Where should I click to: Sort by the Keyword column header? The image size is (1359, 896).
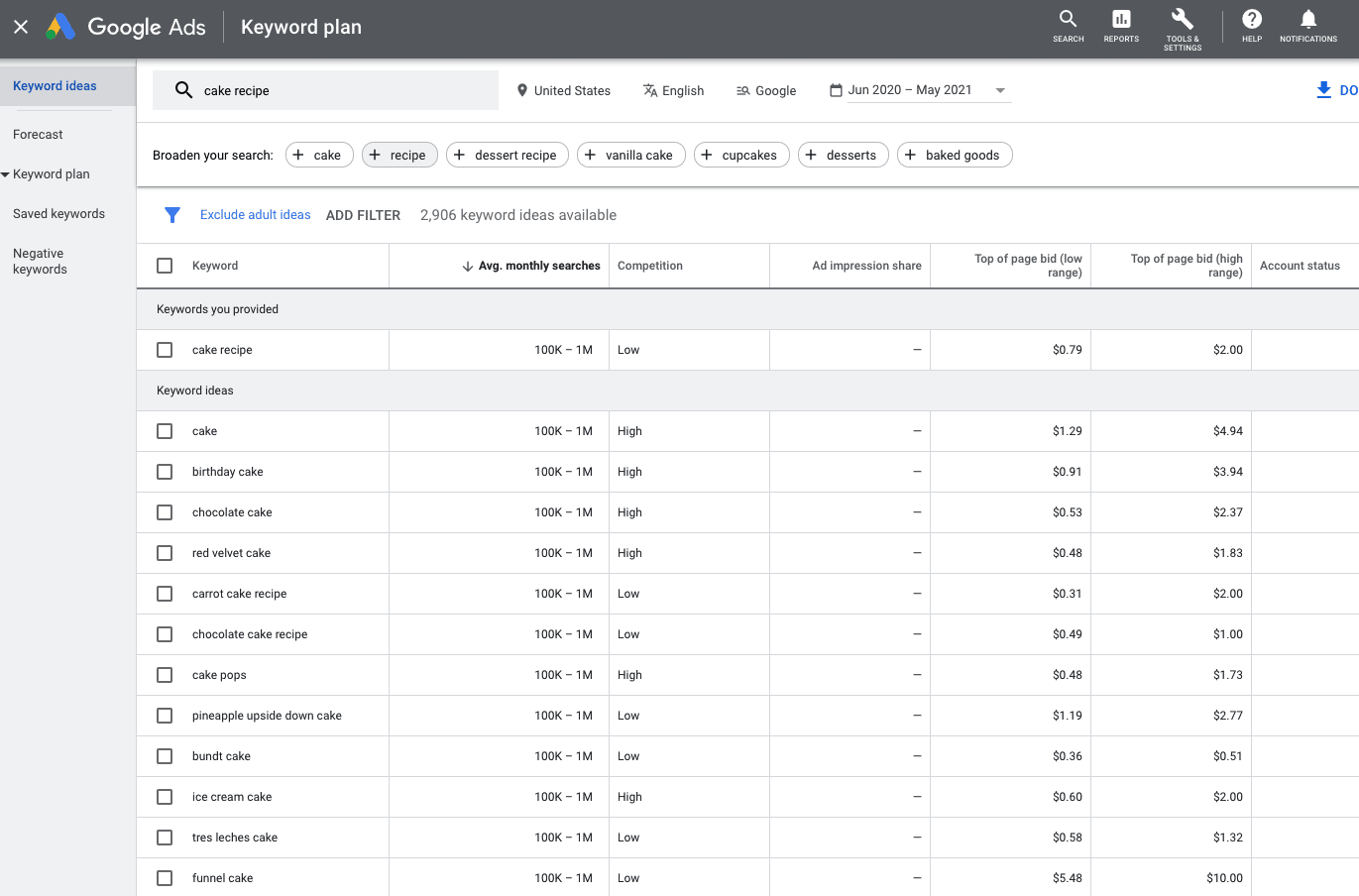[215, 266]
